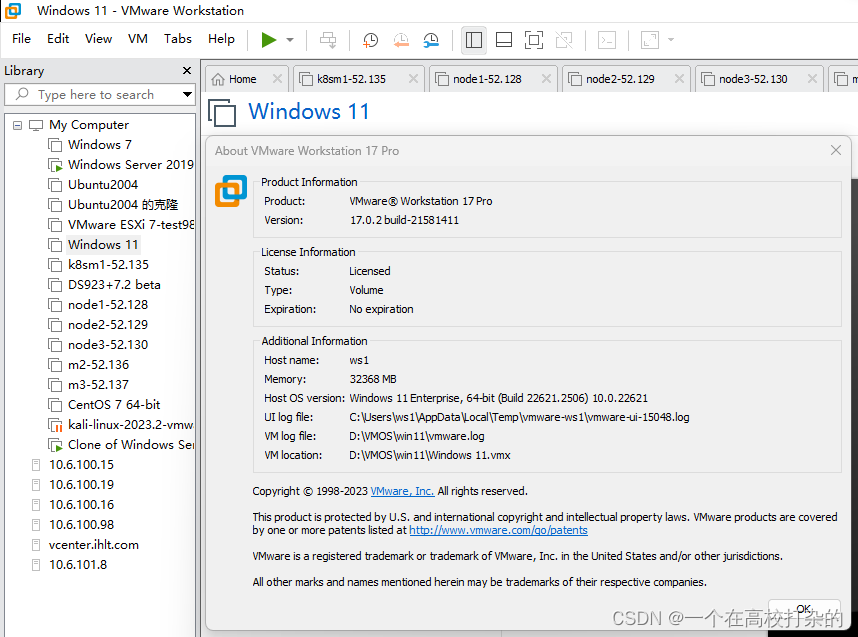Screen dimensions: 858x637
Task: Open the Tabs menu
Action: click(x=178, y=39)
